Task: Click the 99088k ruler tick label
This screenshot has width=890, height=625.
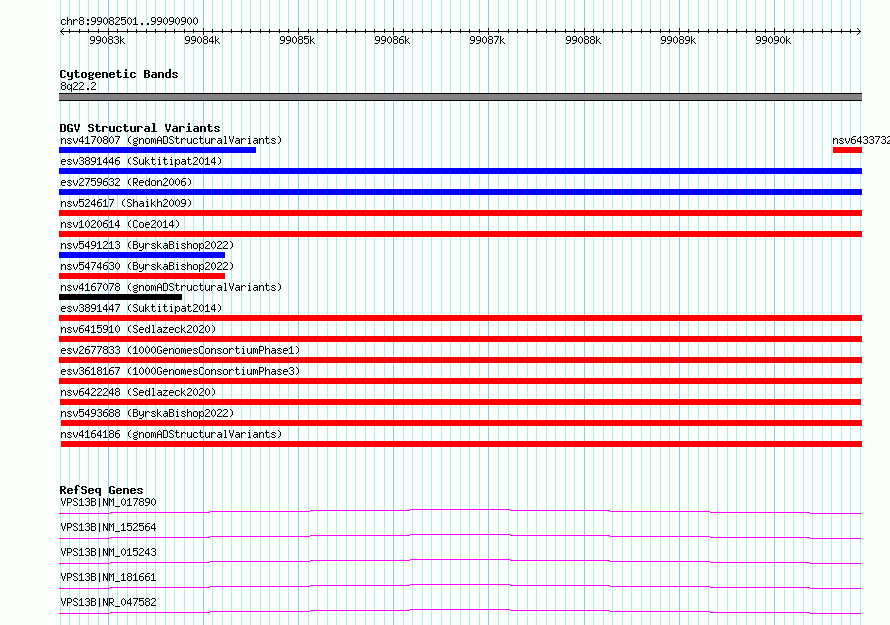Action: tap(583, 40)
